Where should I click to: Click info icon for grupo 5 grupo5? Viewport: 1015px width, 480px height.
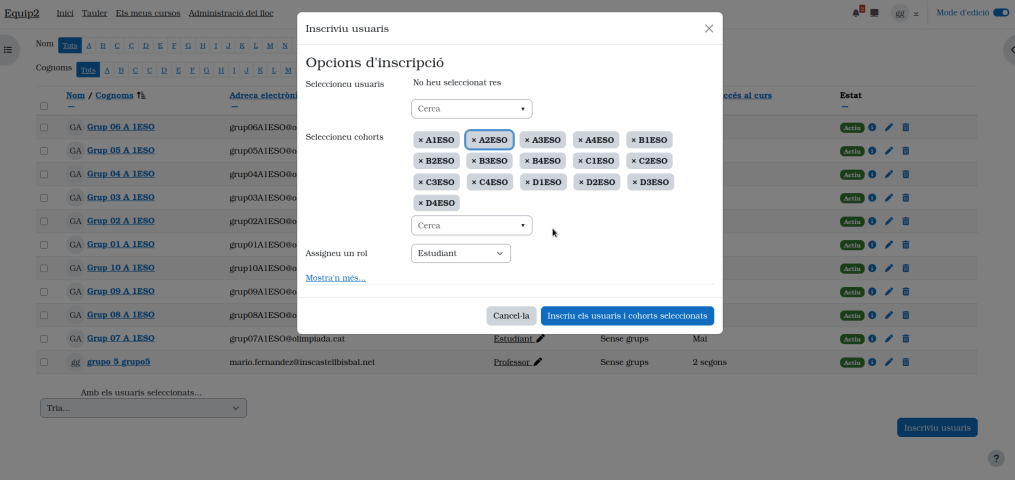[x=872, y=362]
